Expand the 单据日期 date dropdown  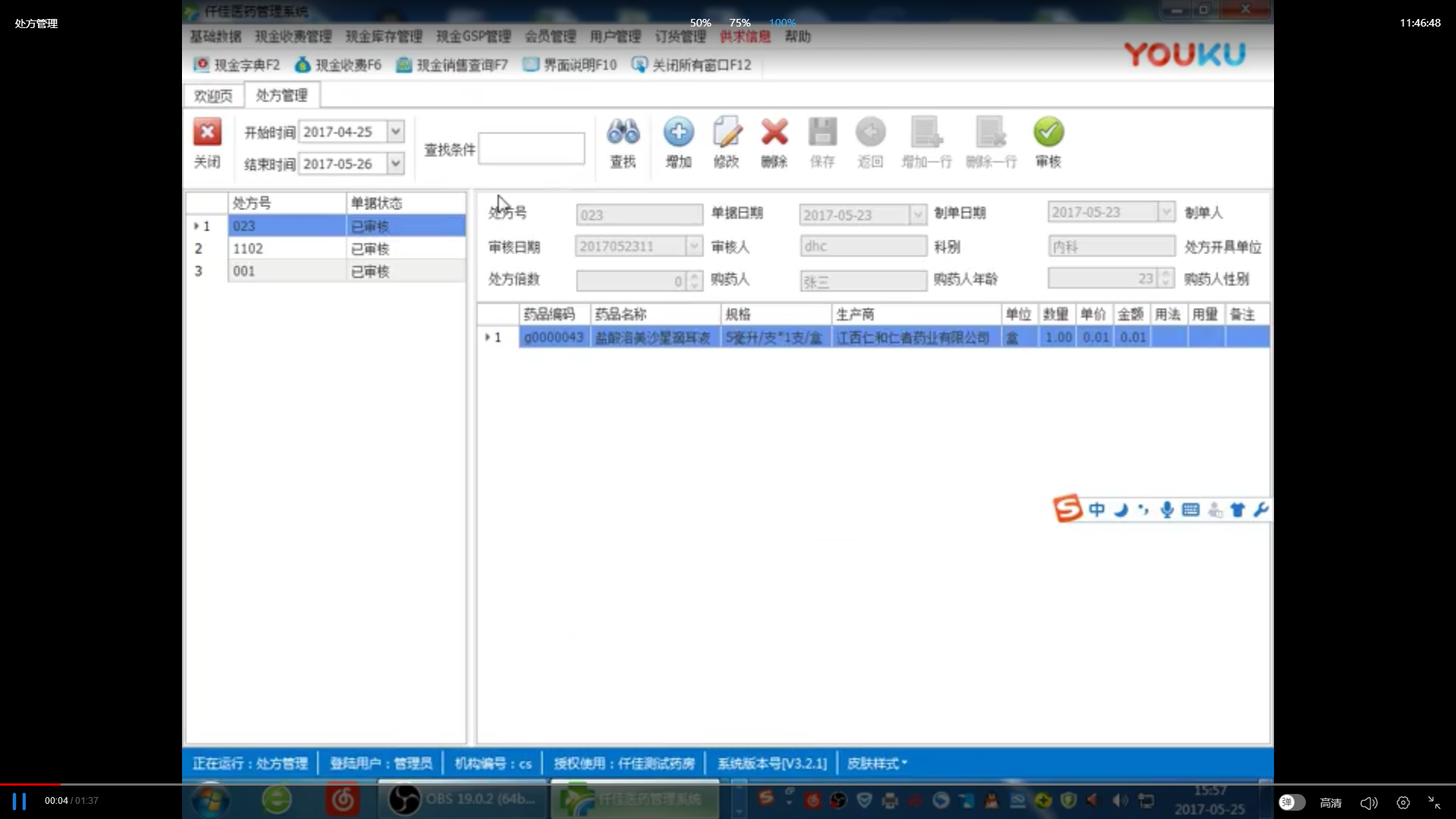(x=918, y=215)
